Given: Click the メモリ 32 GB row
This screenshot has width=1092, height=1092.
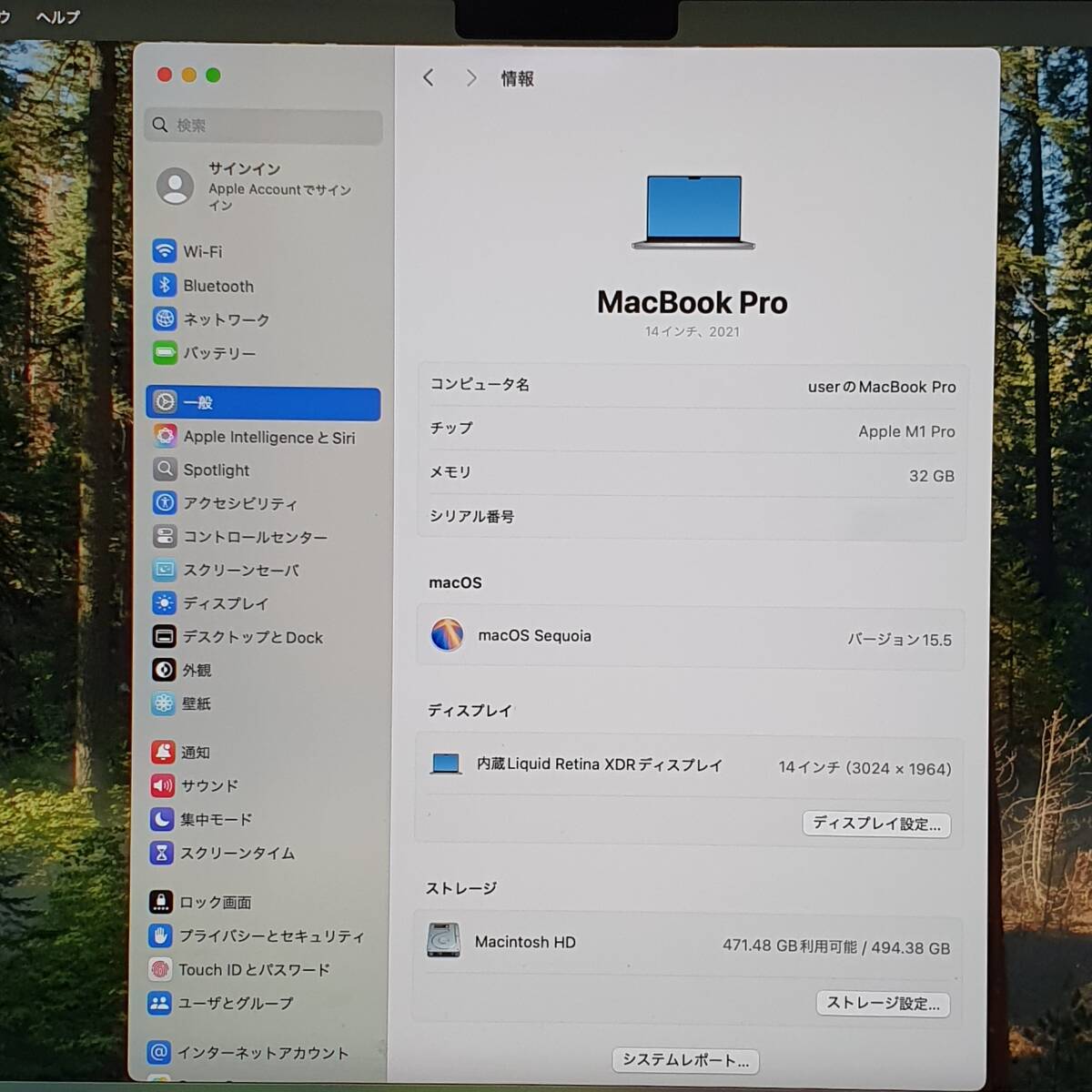Looking at the screenshot, I should [692, 474].
